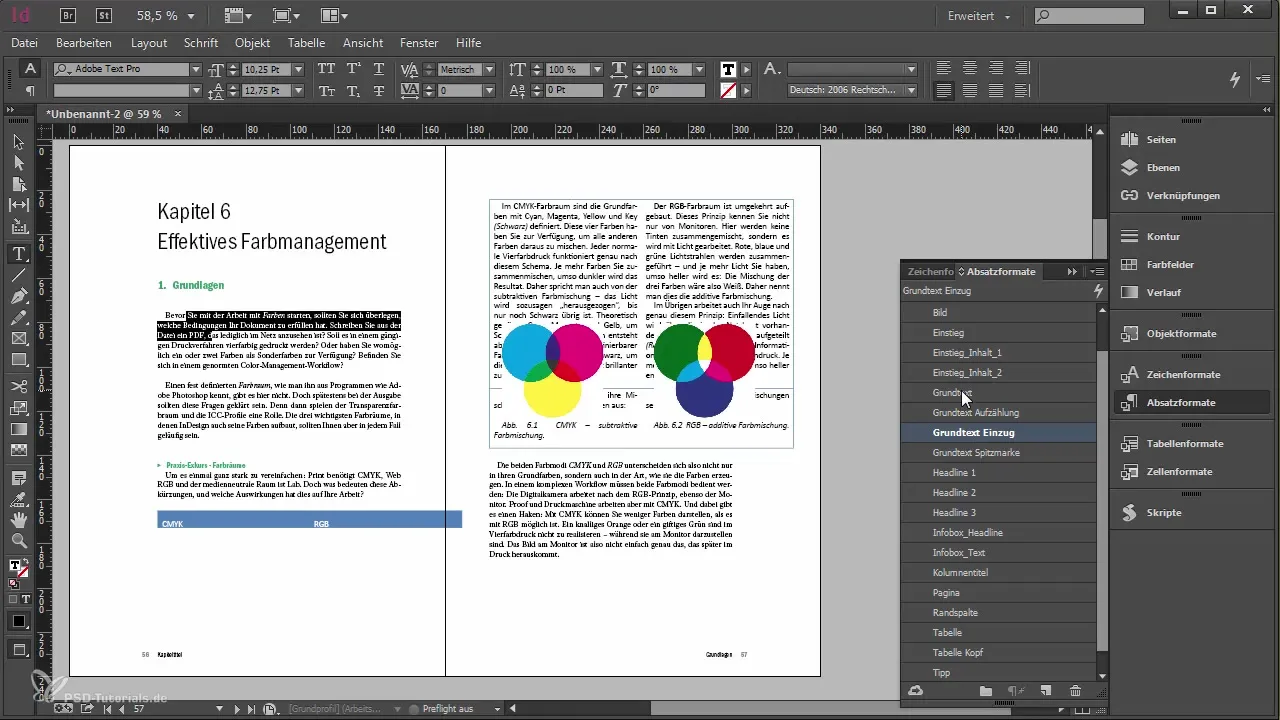
Task: Select the Eyedropper tool
Action: [x=18, y=498]
